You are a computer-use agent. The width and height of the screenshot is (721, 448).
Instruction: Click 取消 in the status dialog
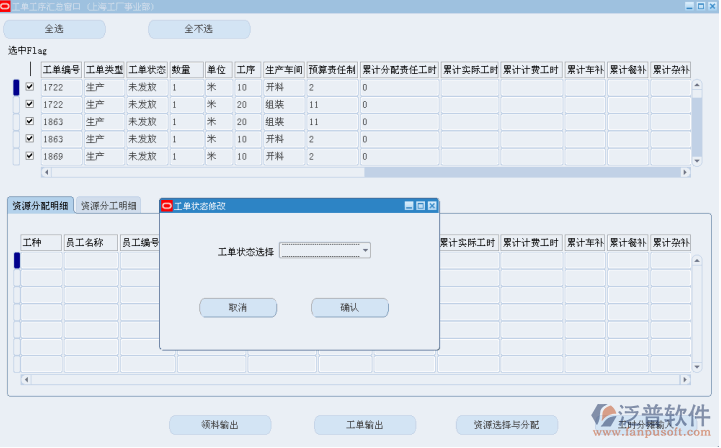tap(238, 308)
